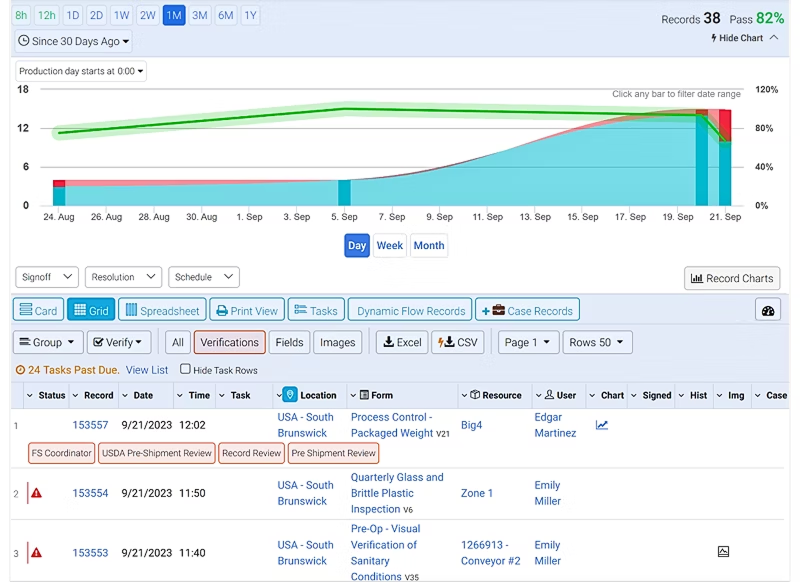Switch to the Month chart tab
This screenshot has height=582, width=800.
tap(429, 245)
